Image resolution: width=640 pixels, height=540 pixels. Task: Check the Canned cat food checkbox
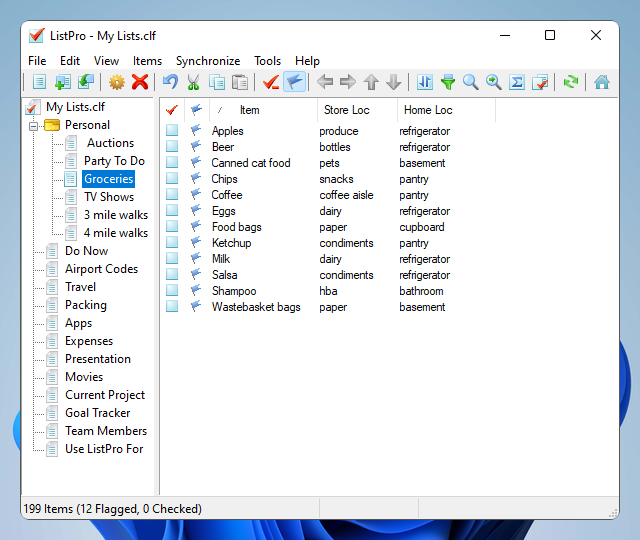[x=172, y=162]
